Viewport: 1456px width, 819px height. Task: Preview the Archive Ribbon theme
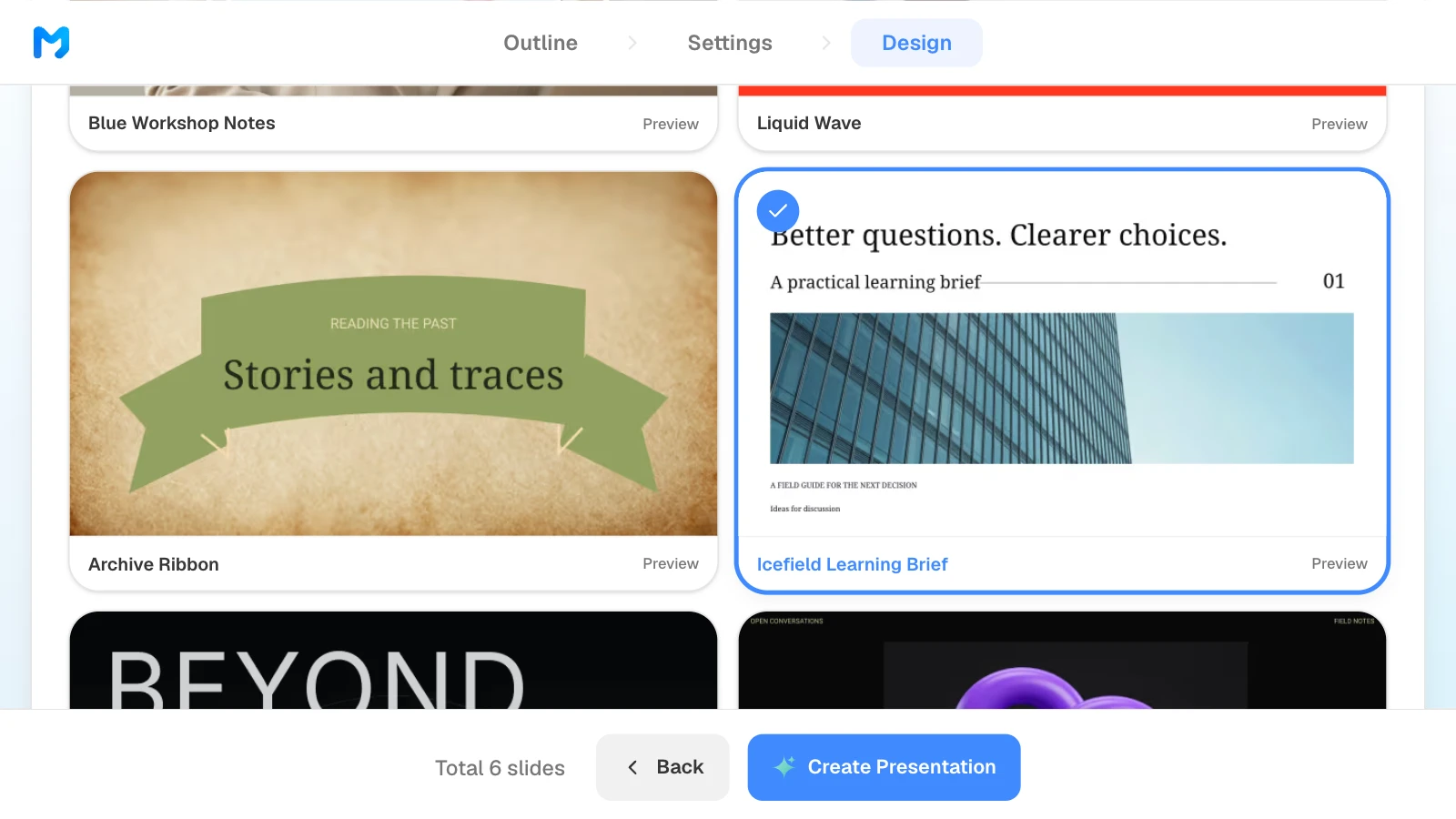coord(671,564)
